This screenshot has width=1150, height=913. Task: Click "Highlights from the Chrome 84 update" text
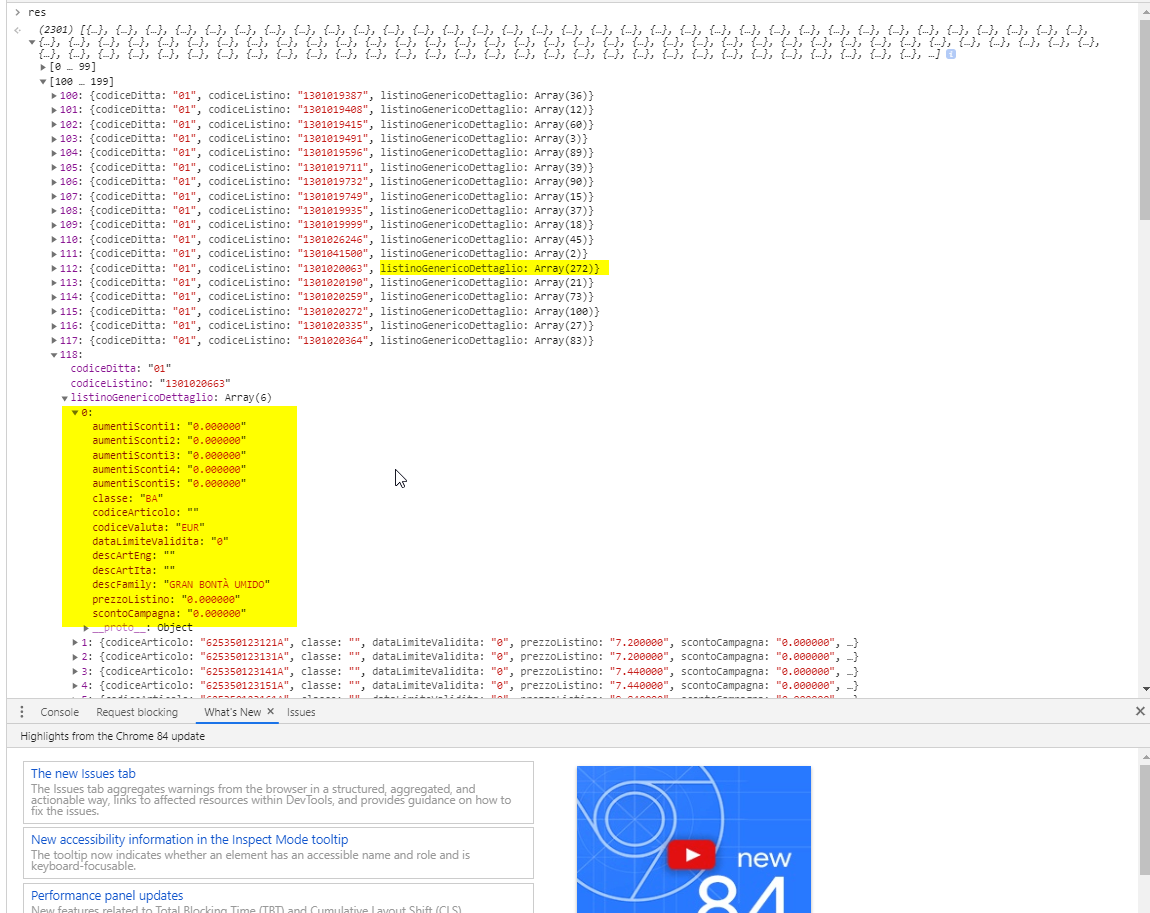112,736
